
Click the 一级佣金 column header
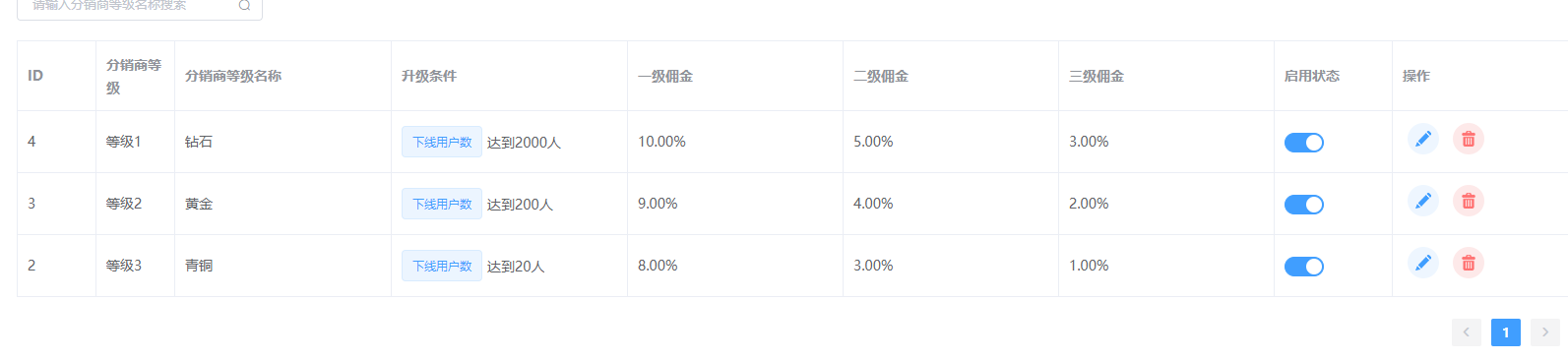(x=665, y=76)
